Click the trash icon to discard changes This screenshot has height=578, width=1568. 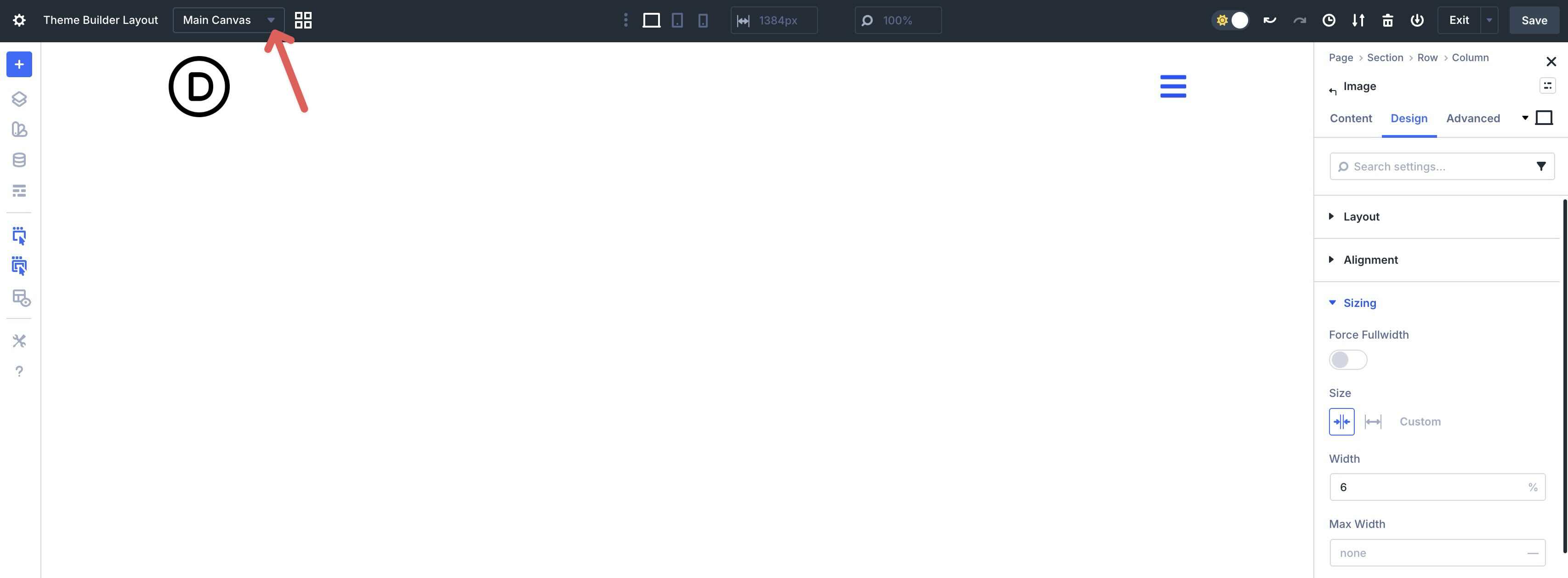tap(1388, 20)
